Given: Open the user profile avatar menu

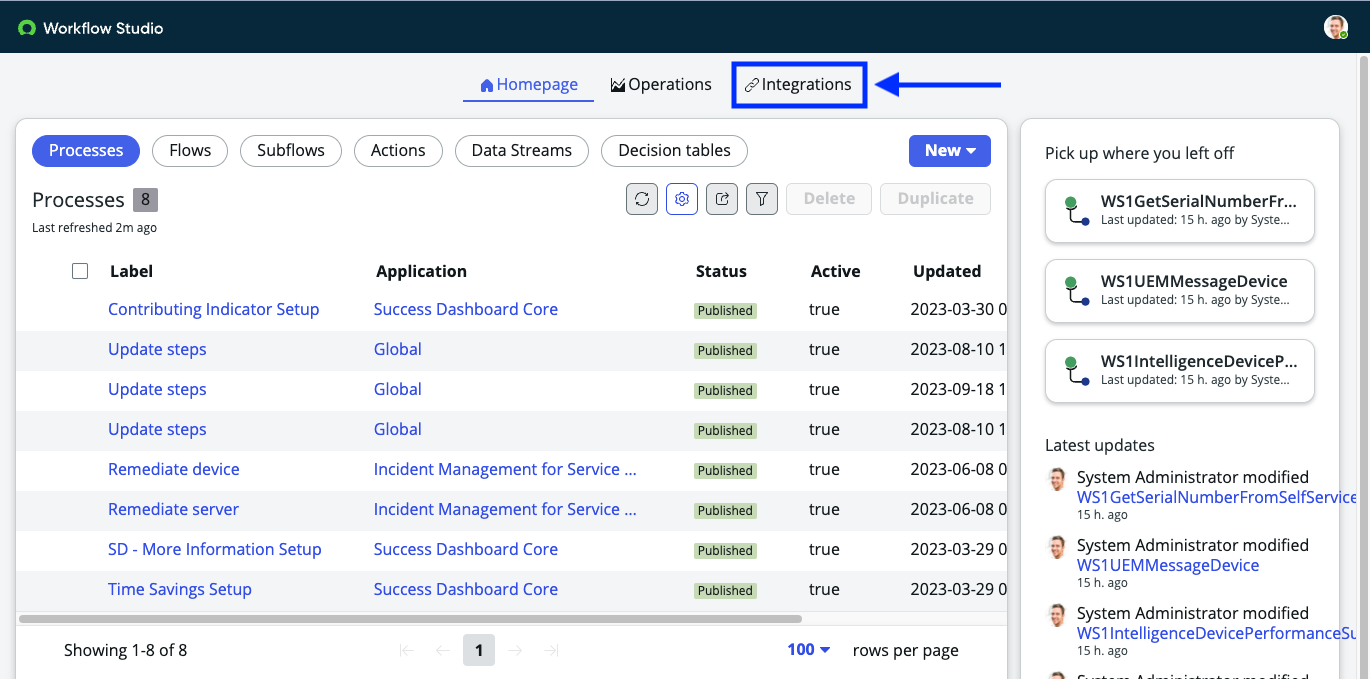Looking at the screenshot, I should 1336,27.
